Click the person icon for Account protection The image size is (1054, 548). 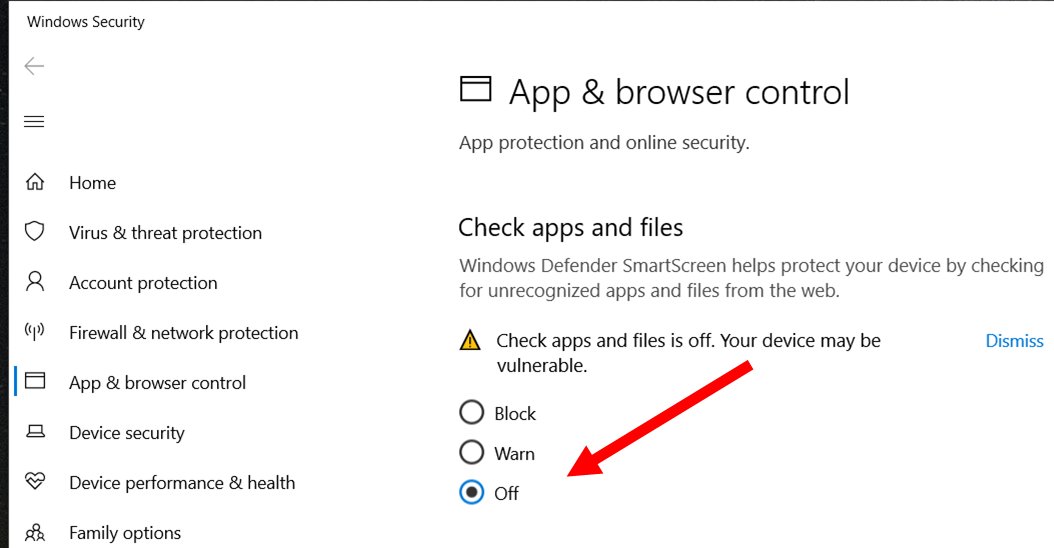coord(35,282)
